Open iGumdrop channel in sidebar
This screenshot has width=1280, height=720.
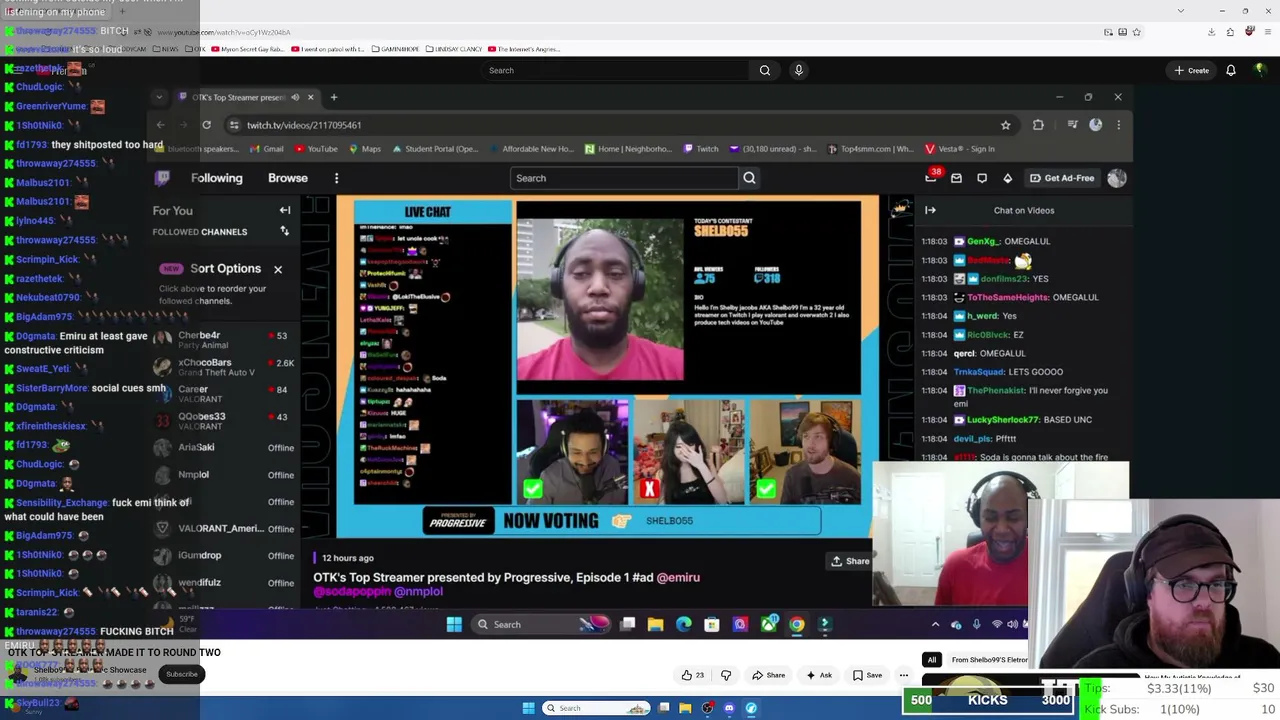point(222,555)
